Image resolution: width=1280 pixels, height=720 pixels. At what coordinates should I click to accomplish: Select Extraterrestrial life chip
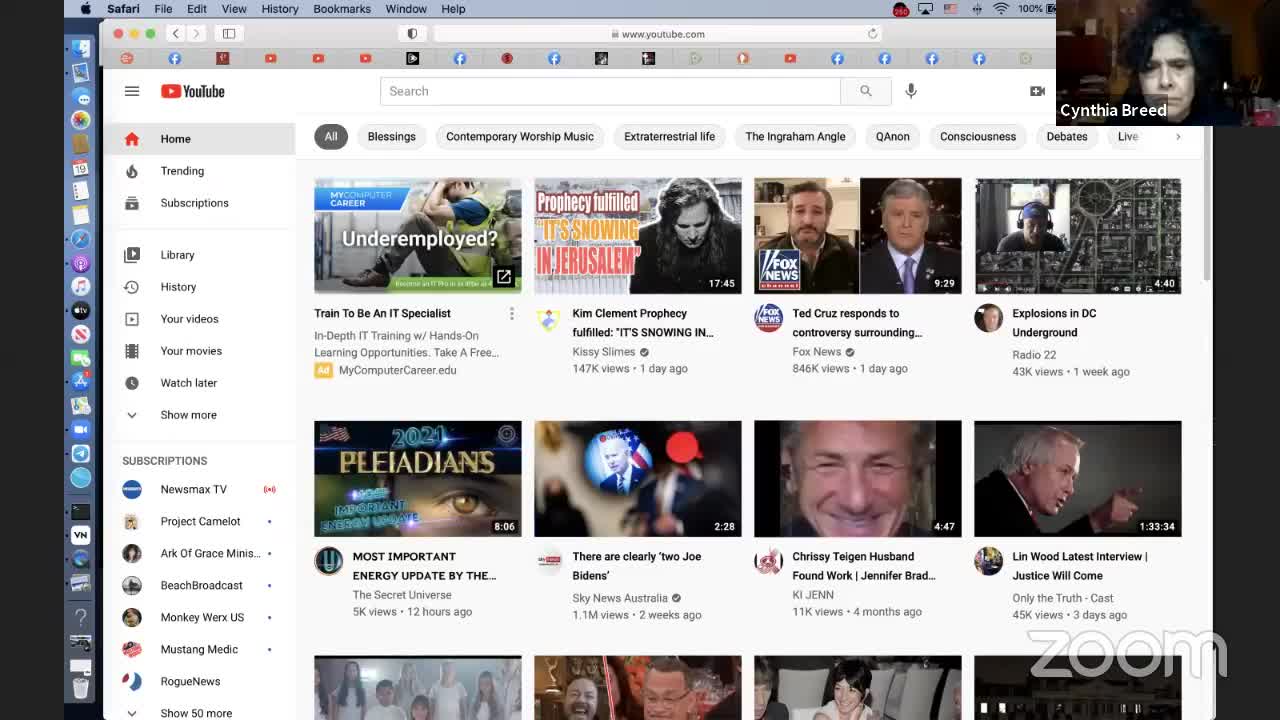[669, 137]
